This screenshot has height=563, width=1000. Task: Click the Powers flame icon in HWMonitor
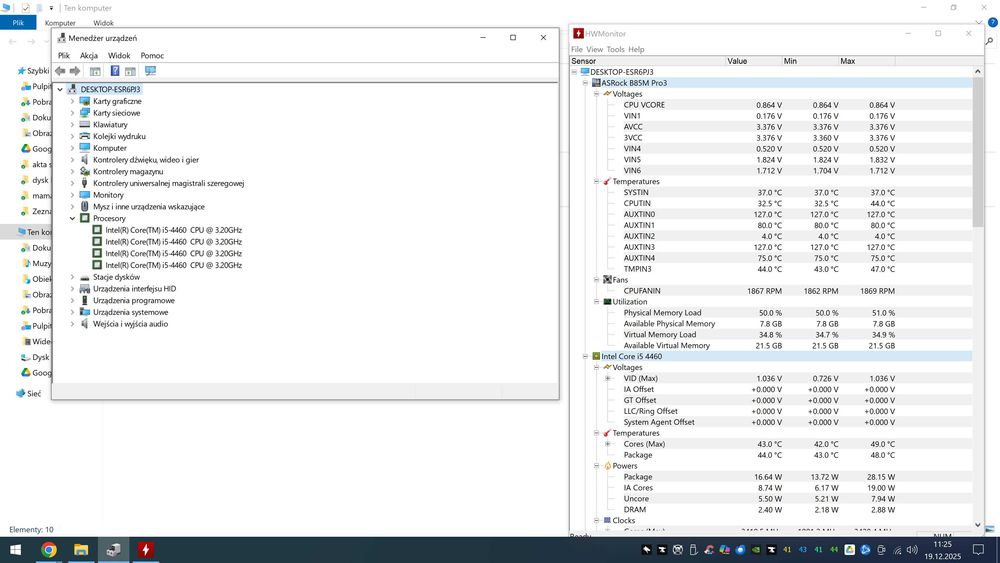[x=607, y=466]
